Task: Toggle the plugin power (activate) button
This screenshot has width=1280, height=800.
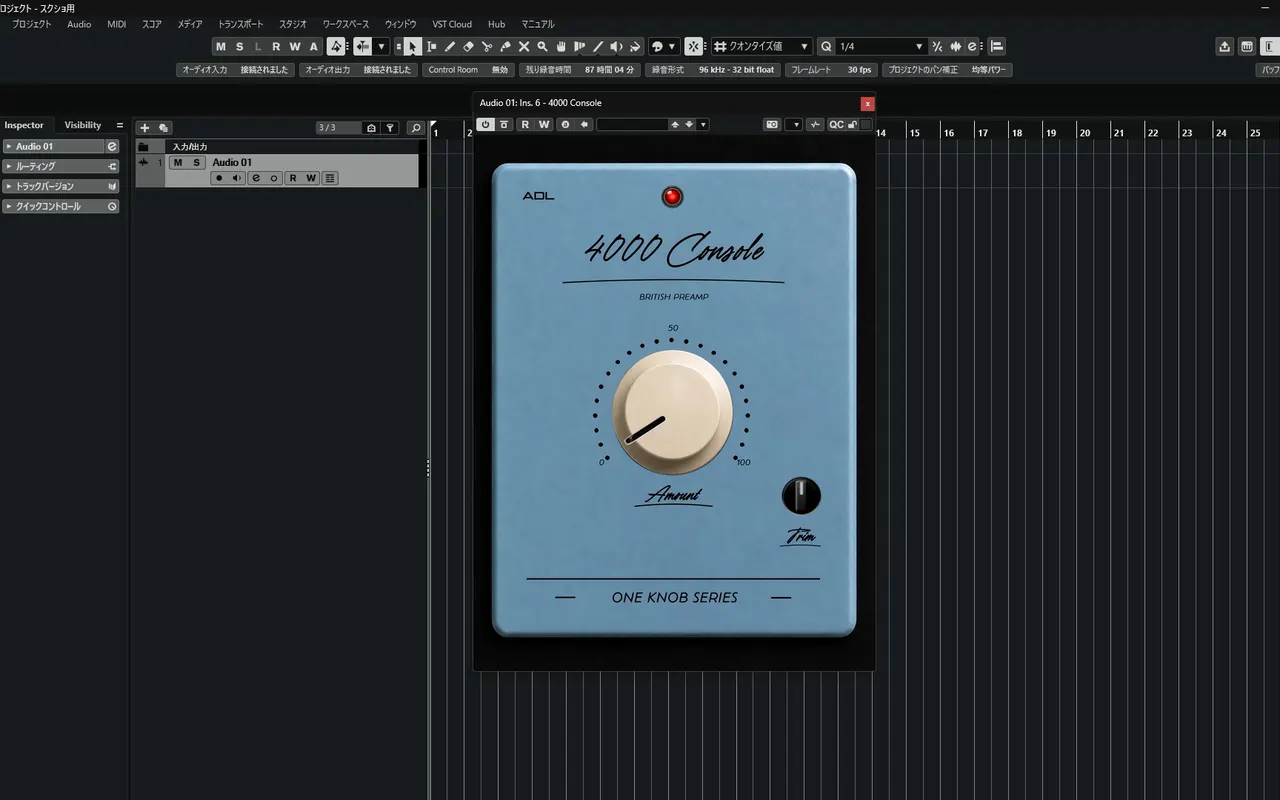Action: click(486, 125)
